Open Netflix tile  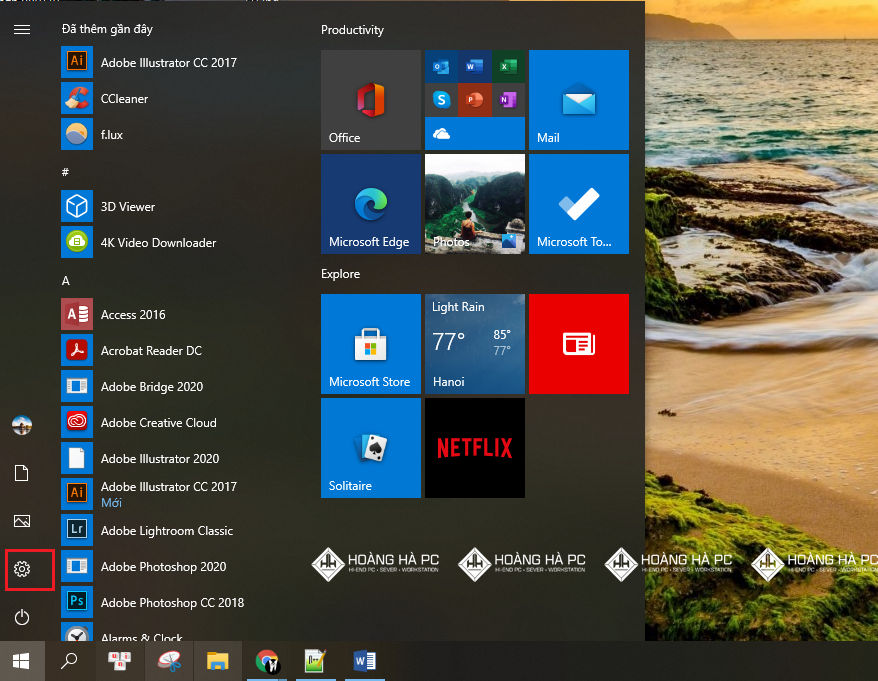coord(474,447)
